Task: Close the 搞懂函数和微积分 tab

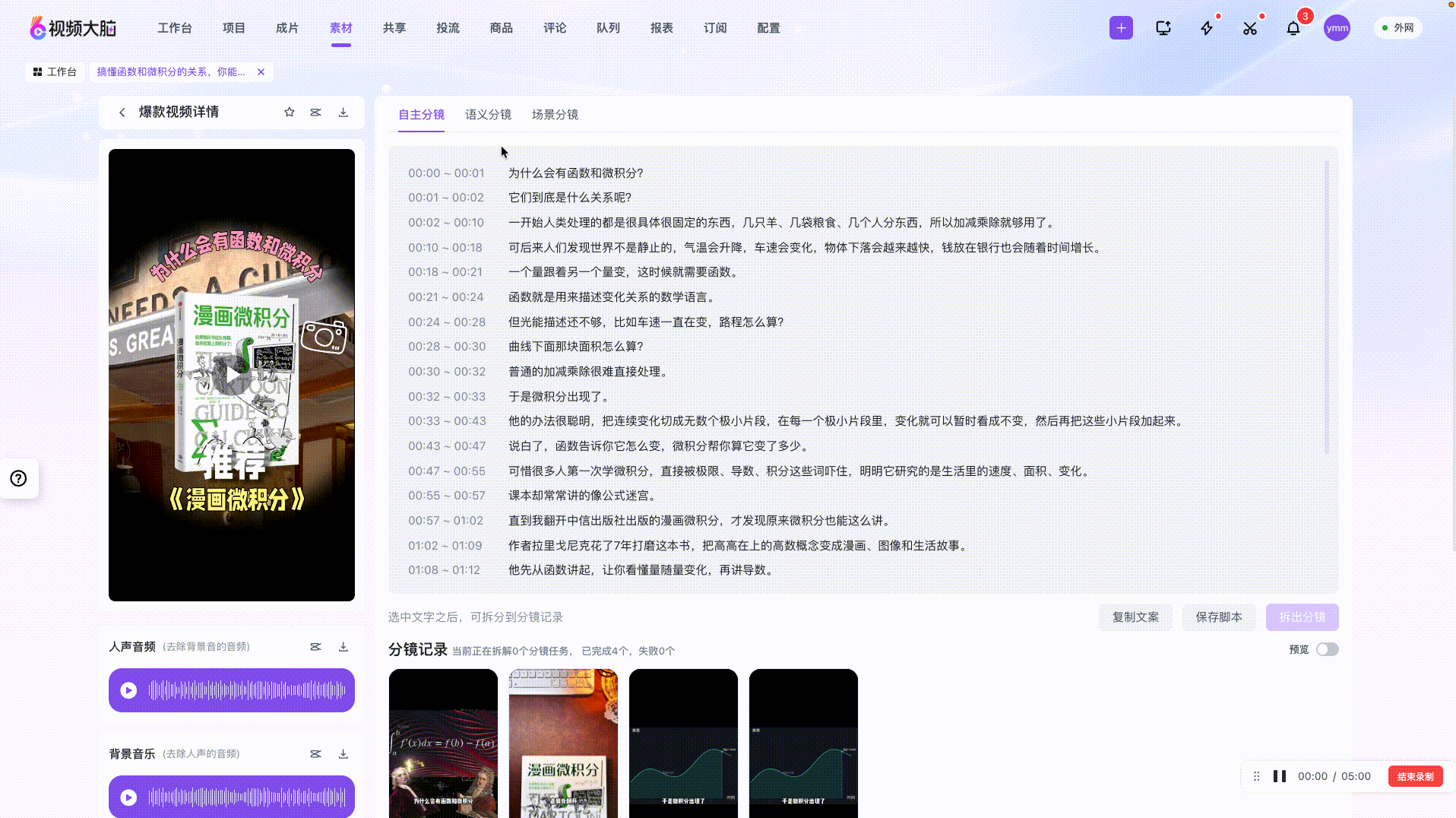Action: [261, 72]
